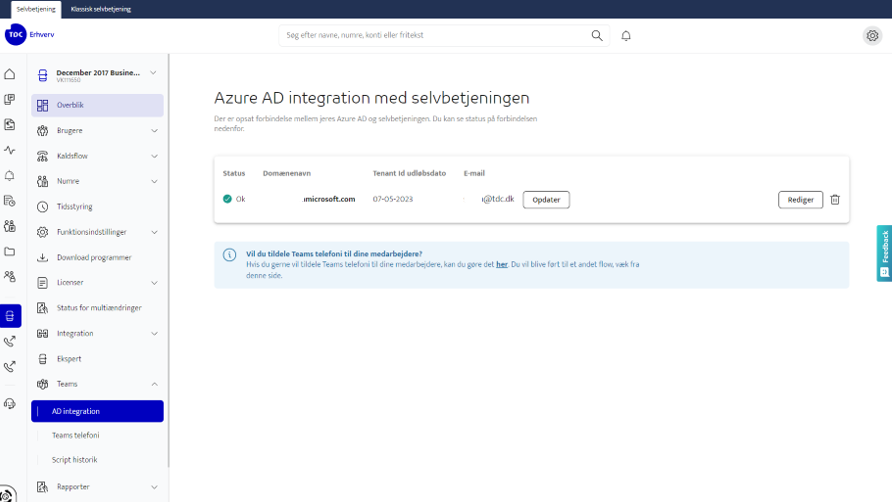Screen dimensions: 893x502
Task: Expand the Brugere menu chevron
Action: coord(154,131)
